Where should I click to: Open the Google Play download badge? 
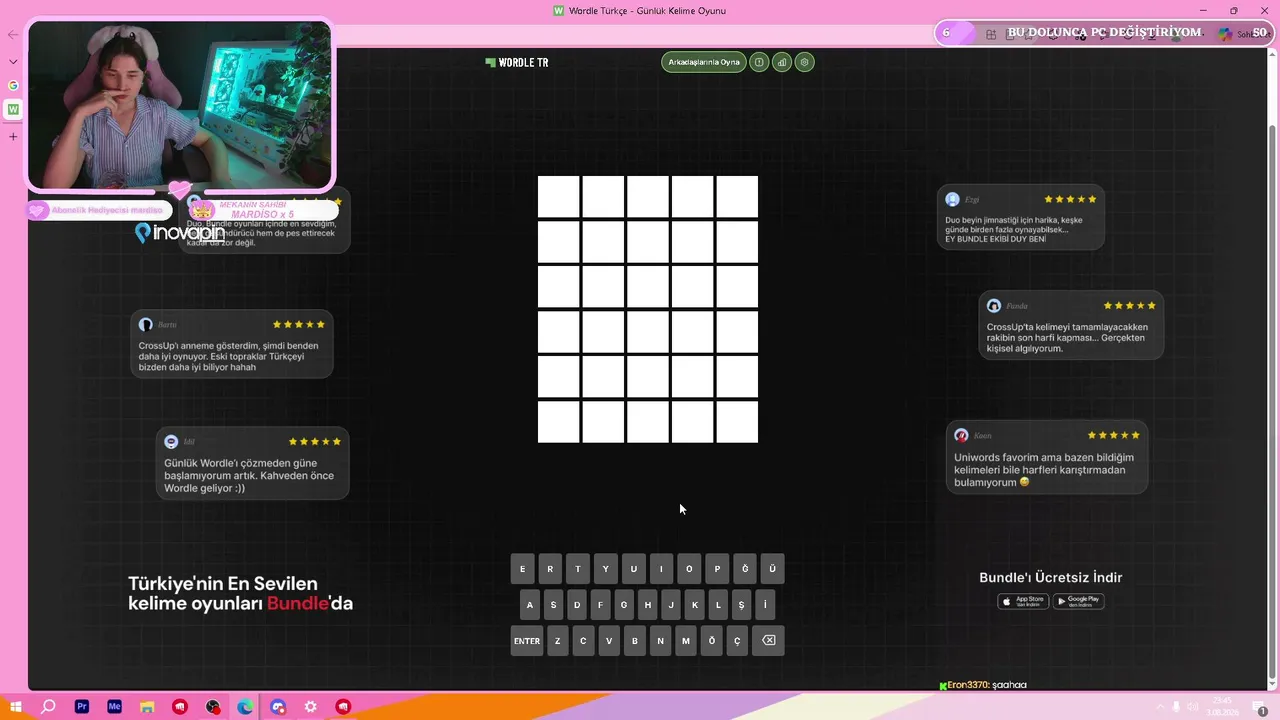1078,601
